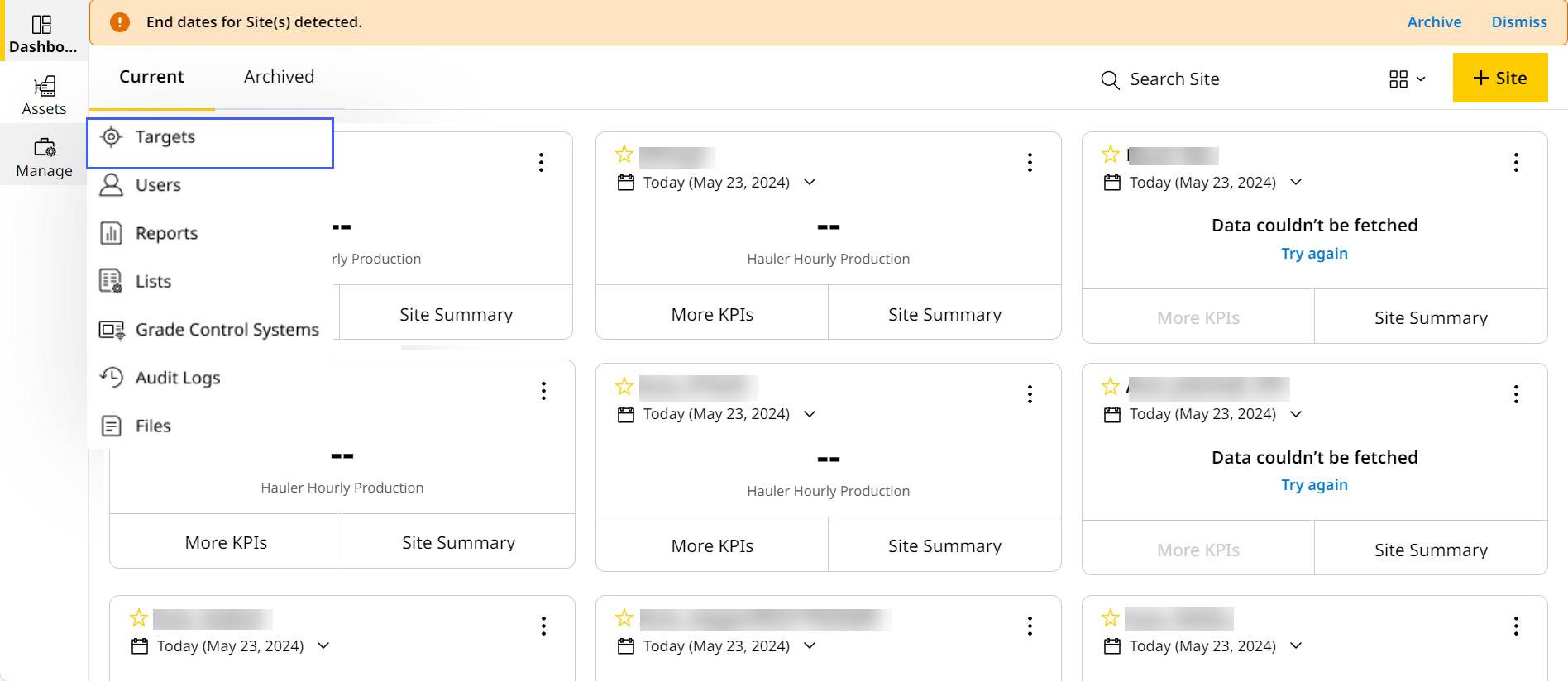Open kebab menu on bottom-left site card
The image size is (1568, 681).
coord(543,626)
